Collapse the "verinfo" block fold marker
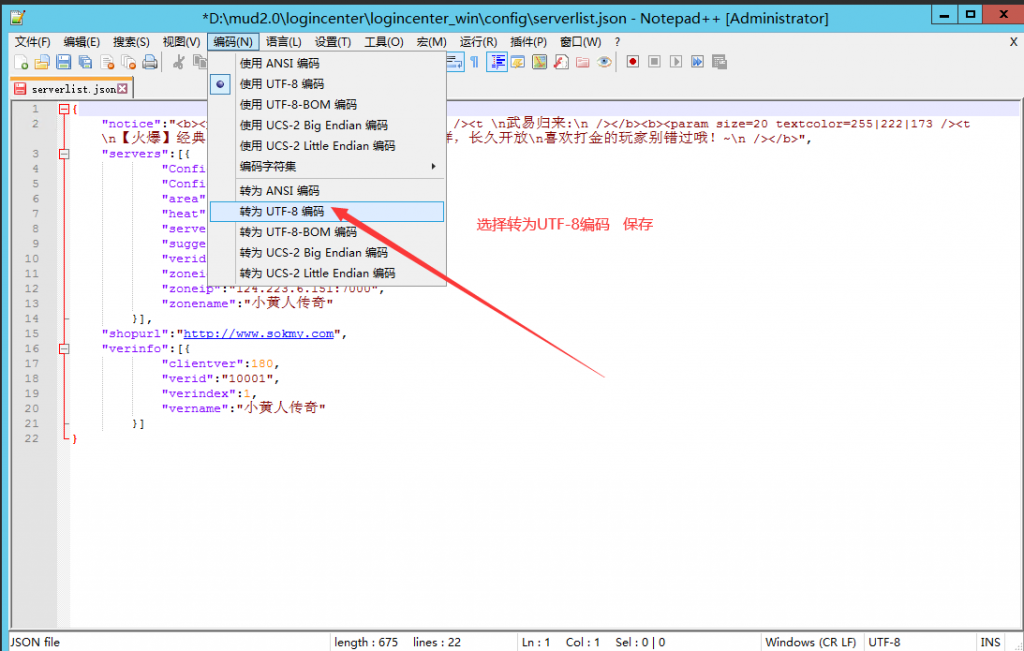Image resolution: width=1024 pixels, height=651 pixels. coord(64,349)
